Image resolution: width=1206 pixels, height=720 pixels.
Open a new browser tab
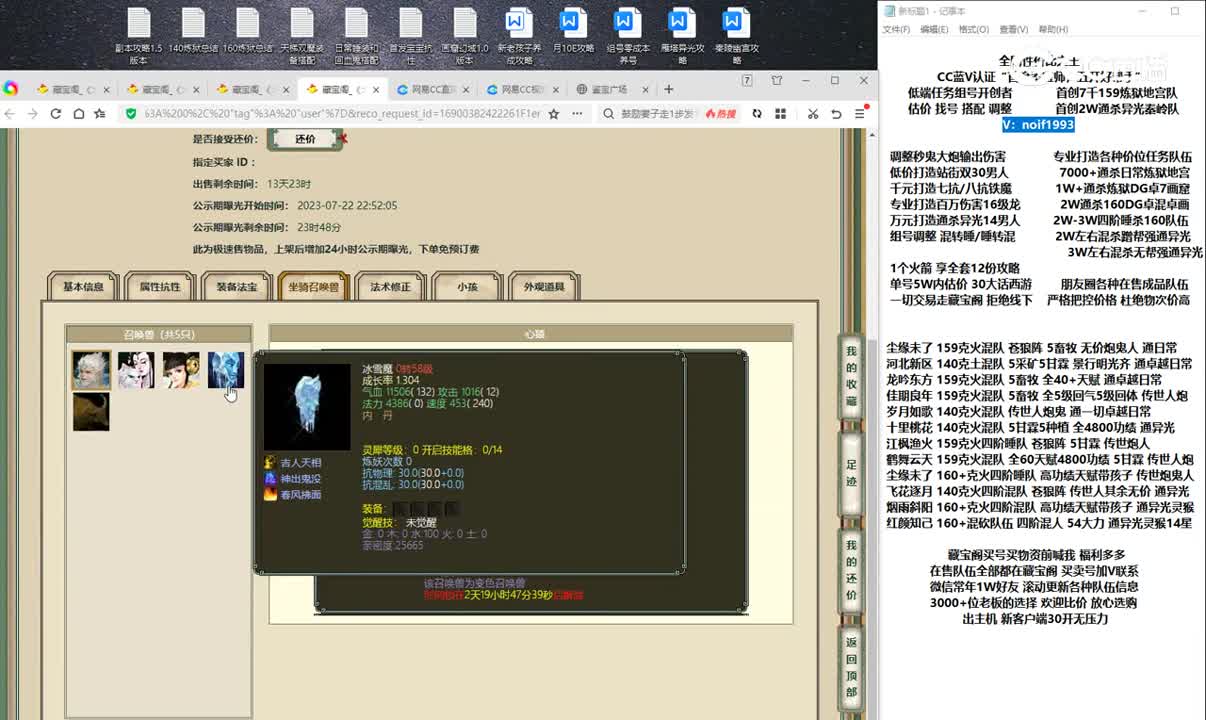coord(669,89)
